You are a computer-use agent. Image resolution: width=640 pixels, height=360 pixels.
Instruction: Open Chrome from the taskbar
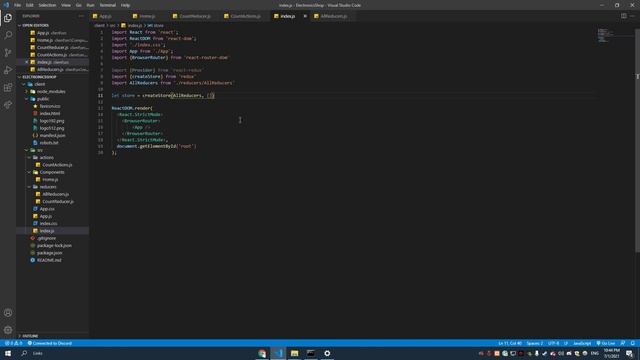pyautogui.click(x=262, y=353)
